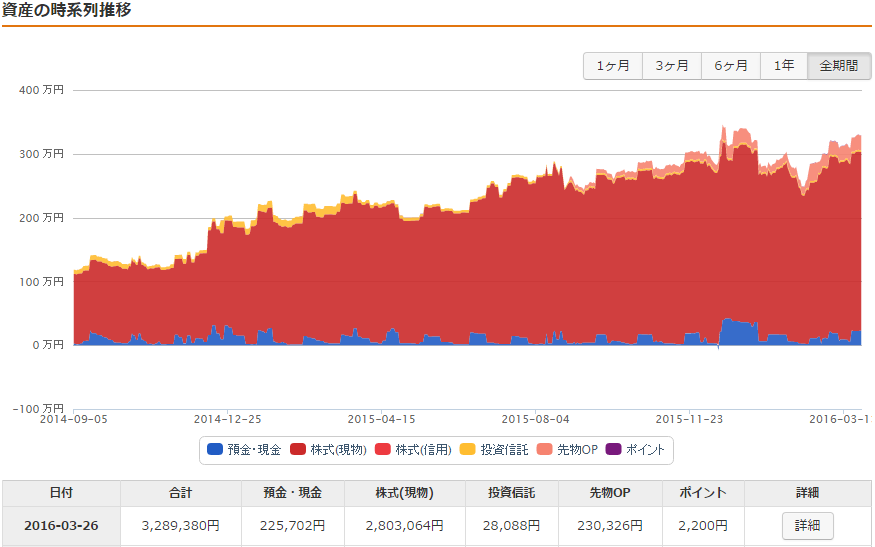Viewport: 875px width, 547px height.
Task: Click the 2015-04-15 axis date label
Action: [x=382, y=420]
